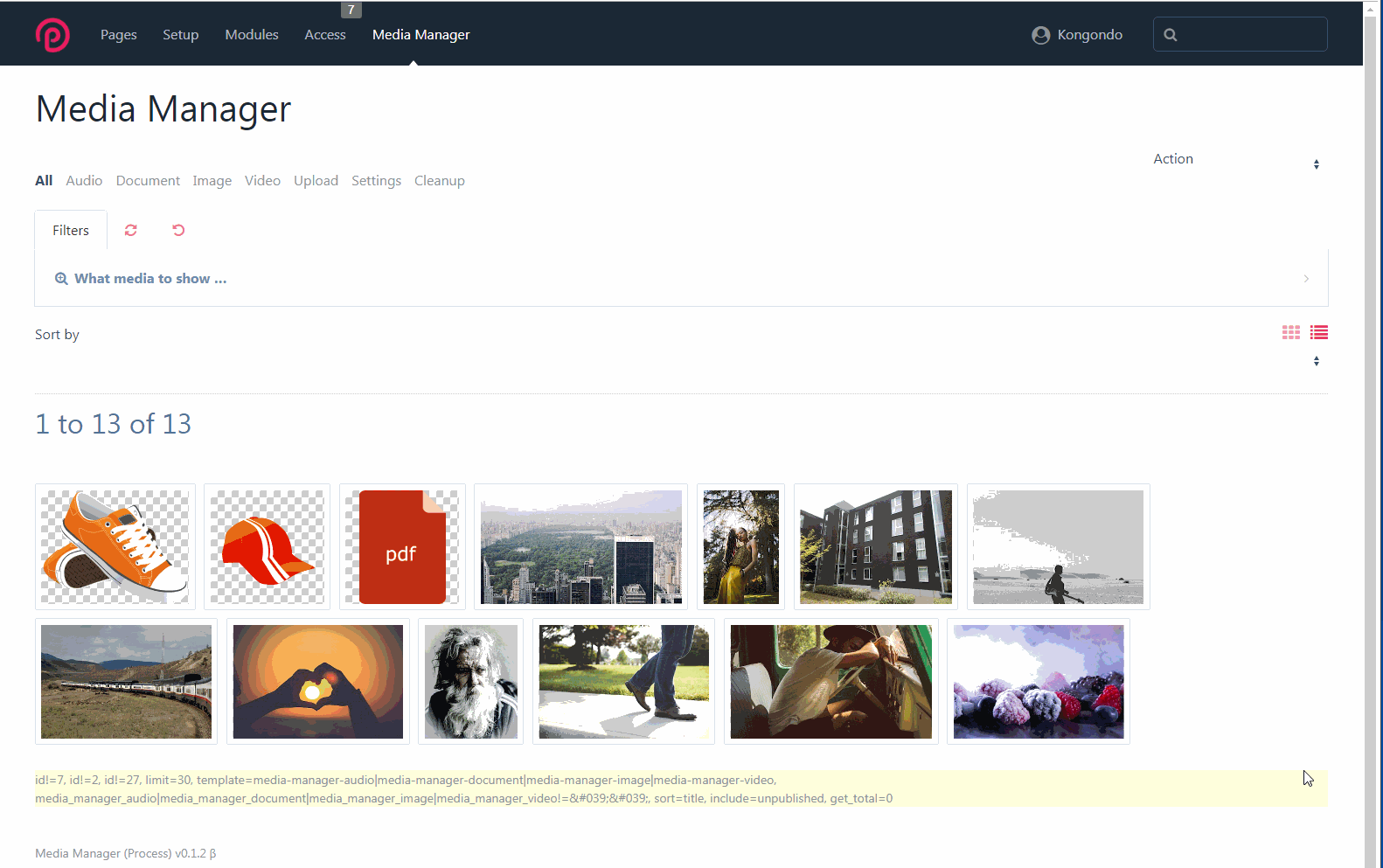
Task: Open the Modules menu
Action: 252,35
